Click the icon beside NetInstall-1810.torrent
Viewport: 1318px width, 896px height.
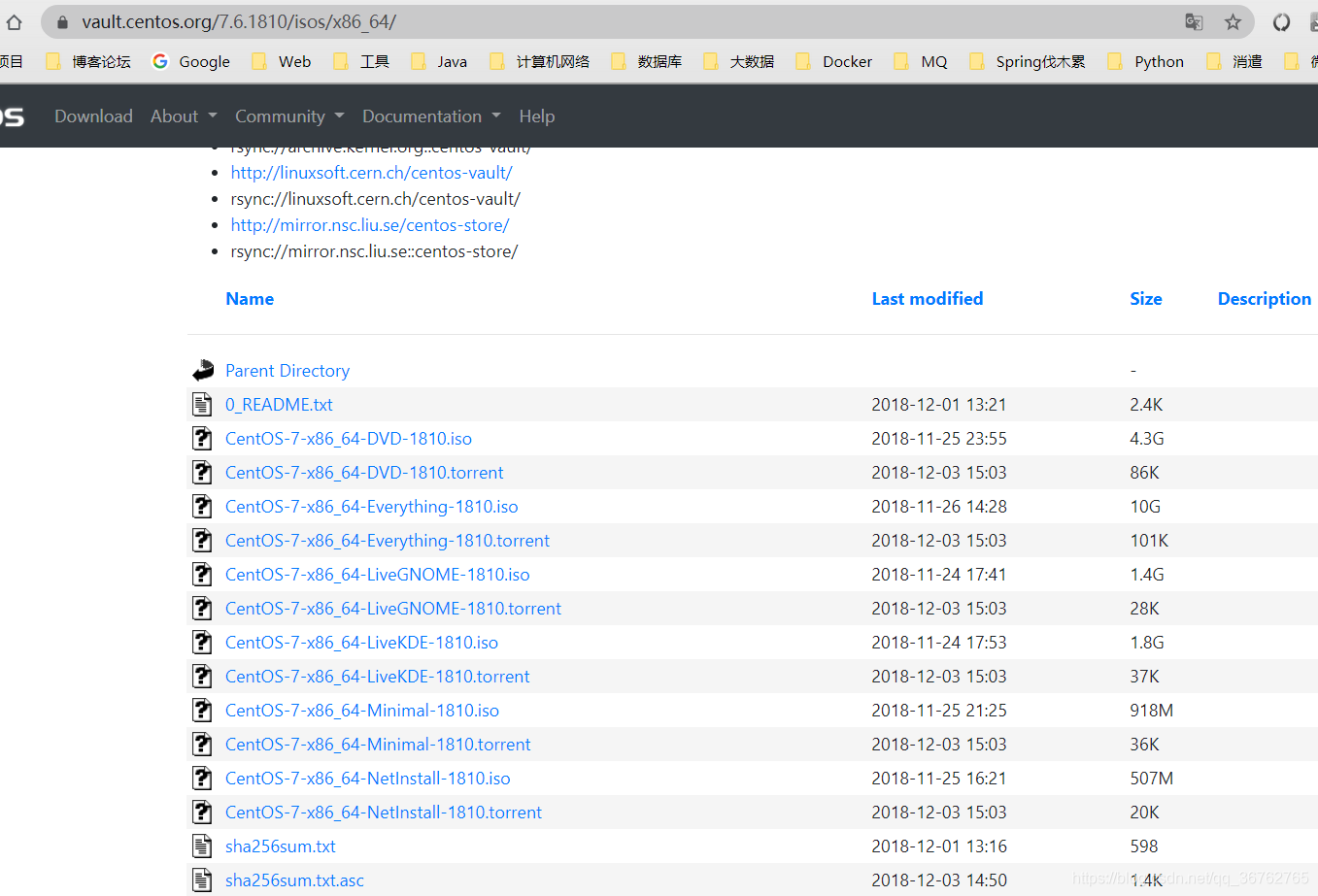(x=202, y=812)
